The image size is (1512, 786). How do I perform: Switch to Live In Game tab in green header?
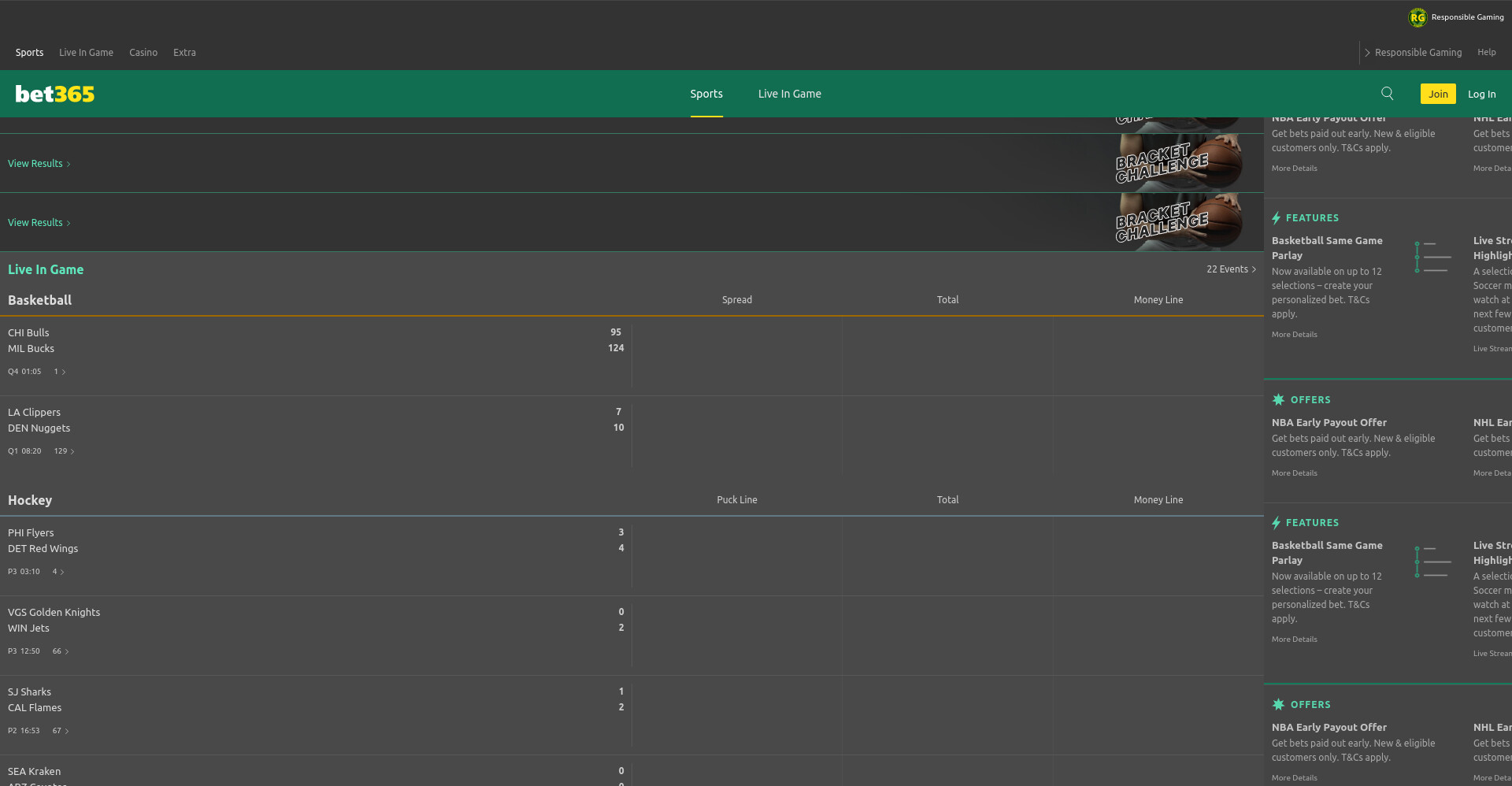[x=789, y=94]
